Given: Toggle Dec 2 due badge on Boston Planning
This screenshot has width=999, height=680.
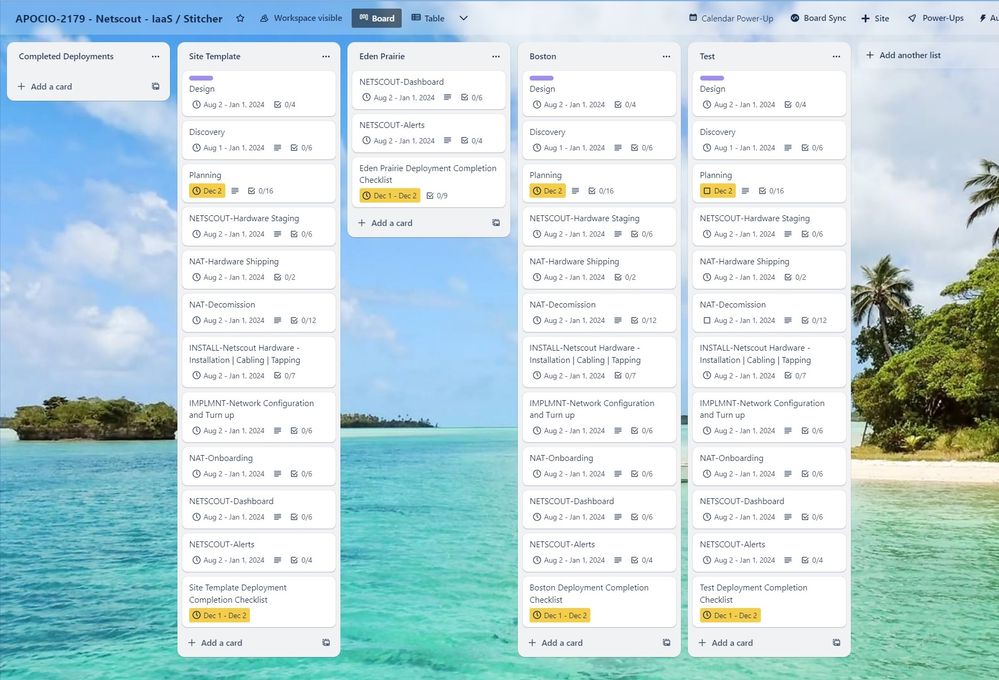Looking at the screenshot, I should 547,191.
